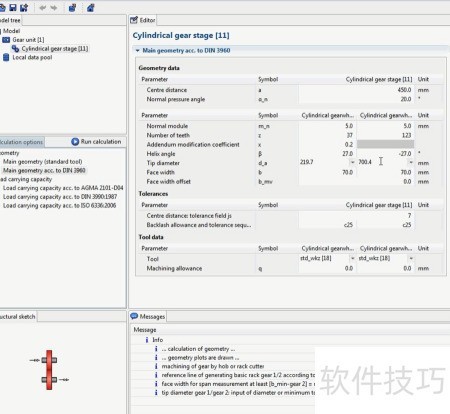Switch to the Messages tab
The width and height of the screenshot is (450, 414).
(148, 316)
